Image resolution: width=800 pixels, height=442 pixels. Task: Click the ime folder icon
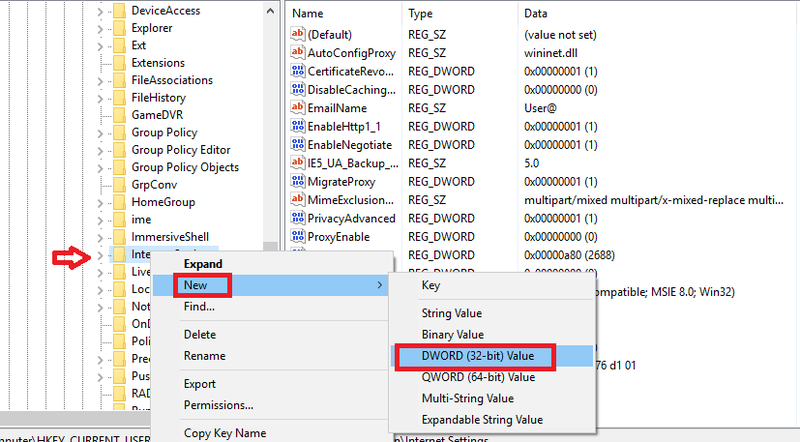pos(119,219)
